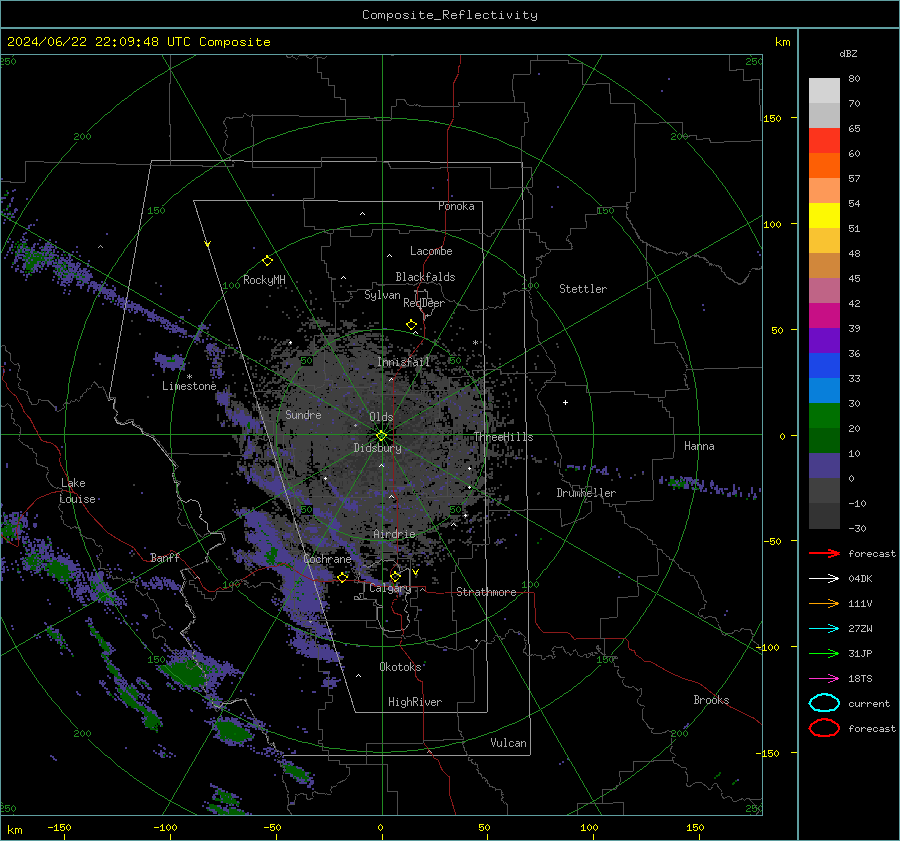The width and height of the screenshot is (900, 841).
Task: Select the purple 36-39 dBZ color swatch
Action: pos(824,341)
